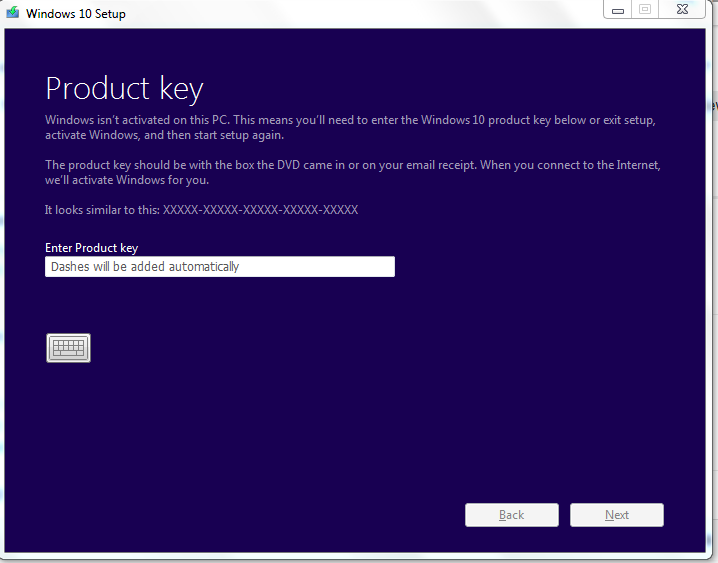Click the 'Windows isn't activated on this PC' paragraph

coord(350,127)
